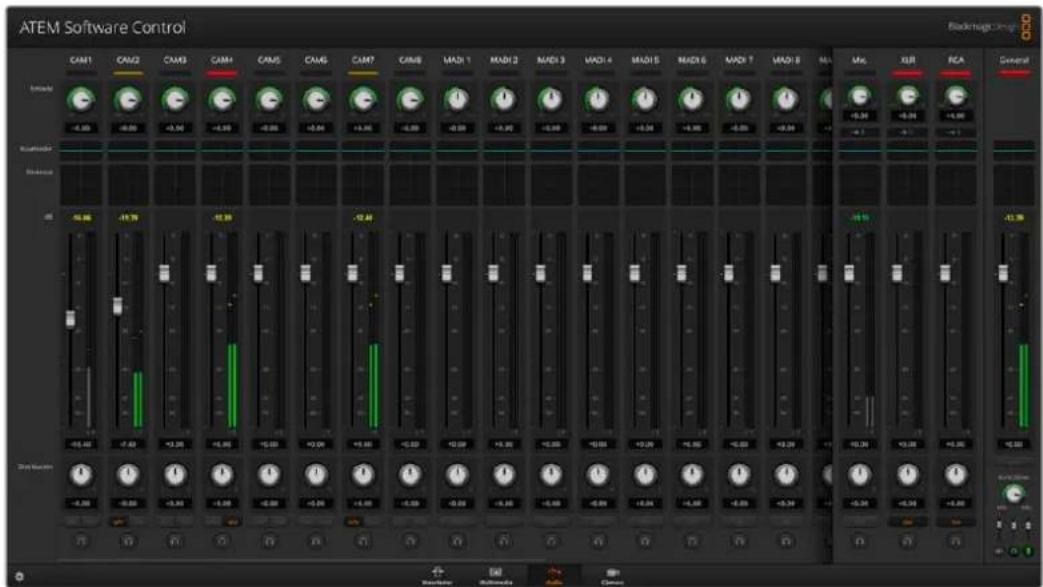
Task: Click the CAM2 channel fader handle
Action: (x=118, y=306)
